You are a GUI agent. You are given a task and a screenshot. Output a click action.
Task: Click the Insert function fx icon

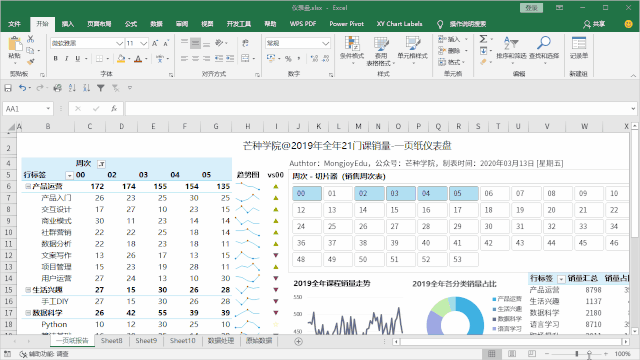tap(114, 109)
